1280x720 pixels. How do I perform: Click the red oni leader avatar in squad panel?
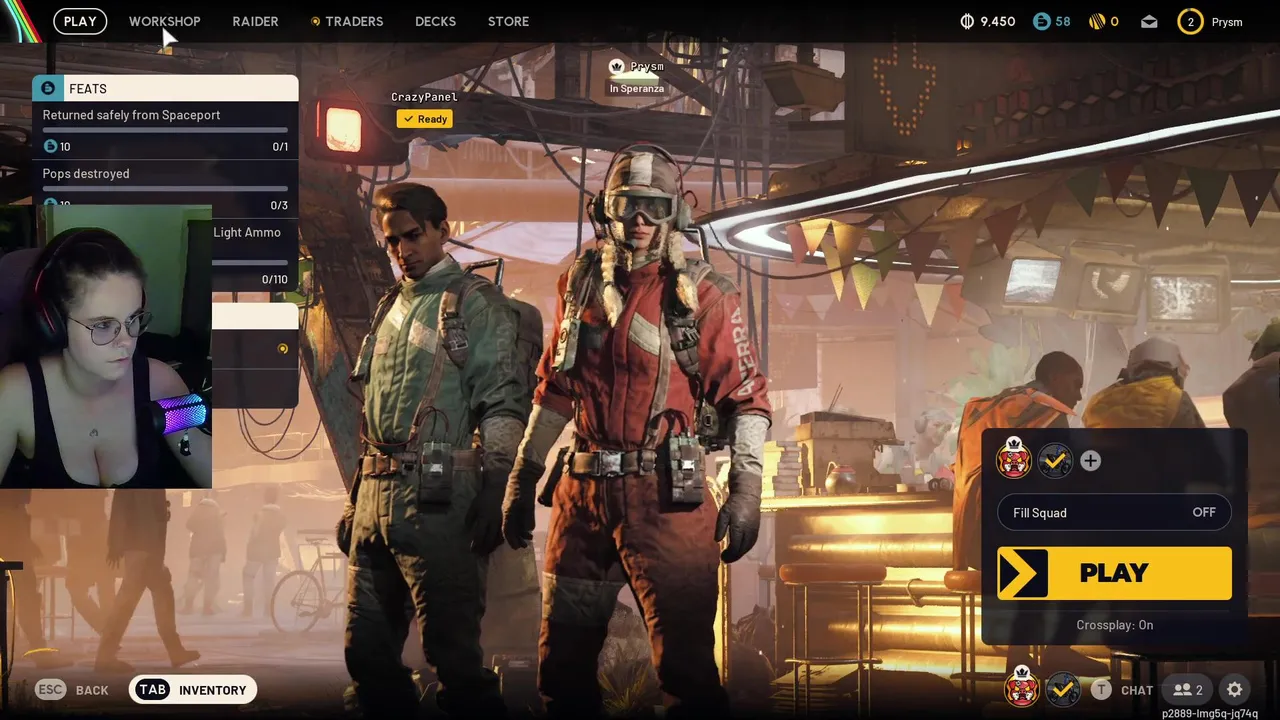pyautogui.click(x=1014, y=460)
